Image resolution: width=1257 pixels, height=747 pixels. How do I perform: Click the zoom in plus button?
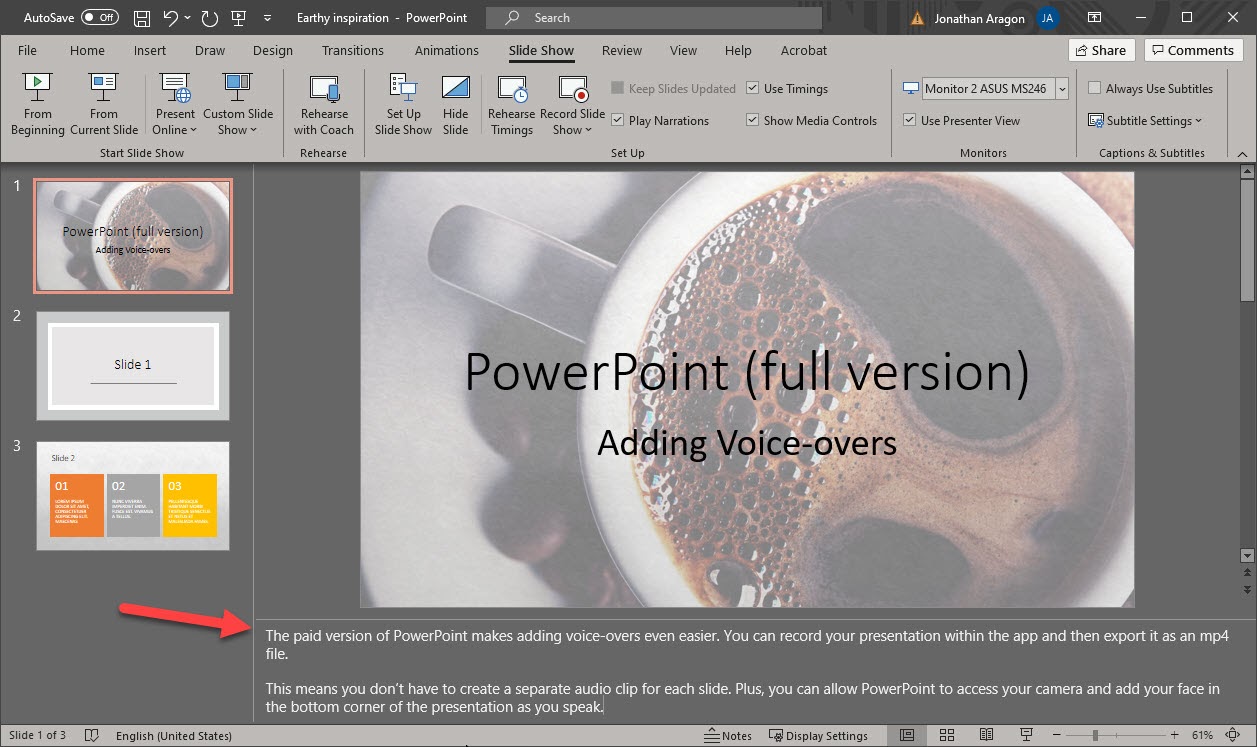coord(1175,735)
